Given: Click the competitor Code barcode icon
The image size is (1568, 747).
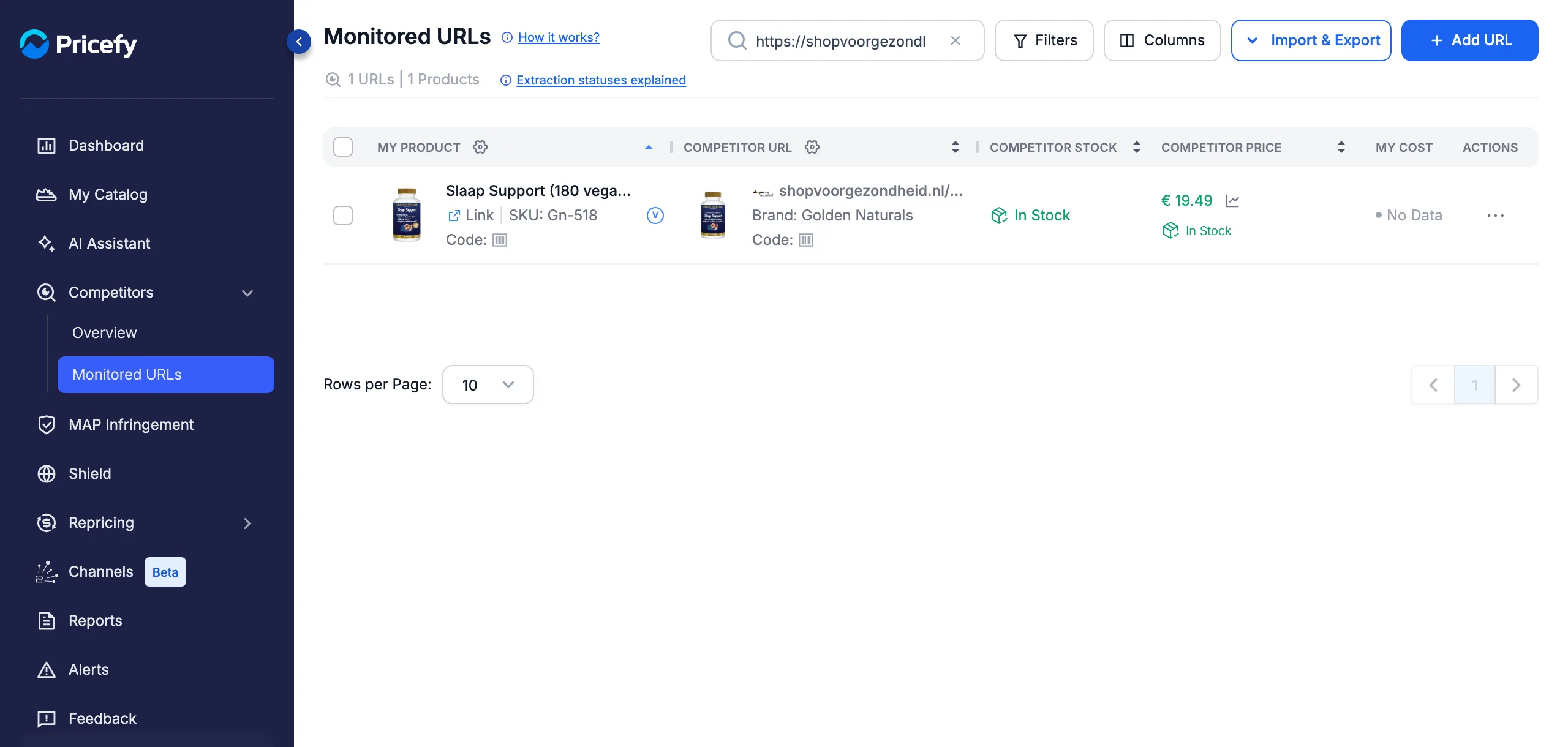Looking at the screenshot, I should 806,240.
